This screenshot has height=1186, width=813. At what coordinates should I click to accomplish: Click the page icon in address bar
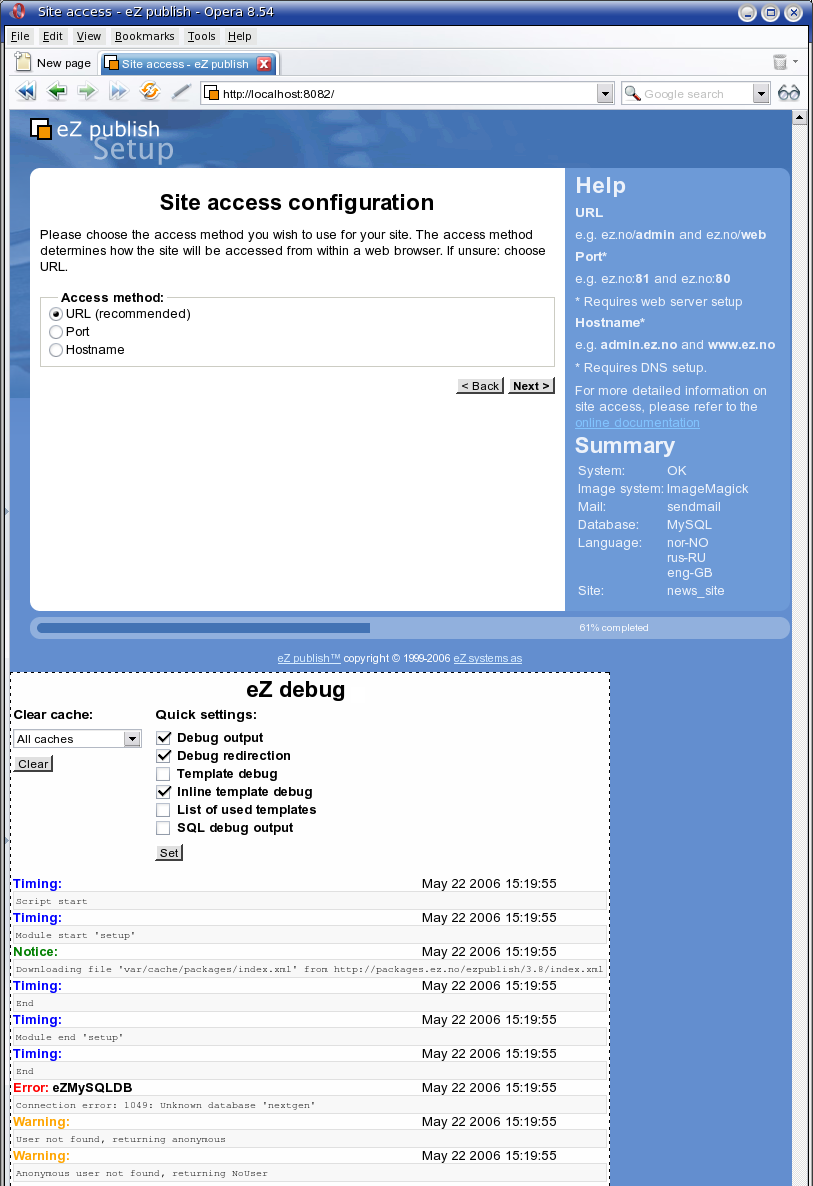(212, 93)
